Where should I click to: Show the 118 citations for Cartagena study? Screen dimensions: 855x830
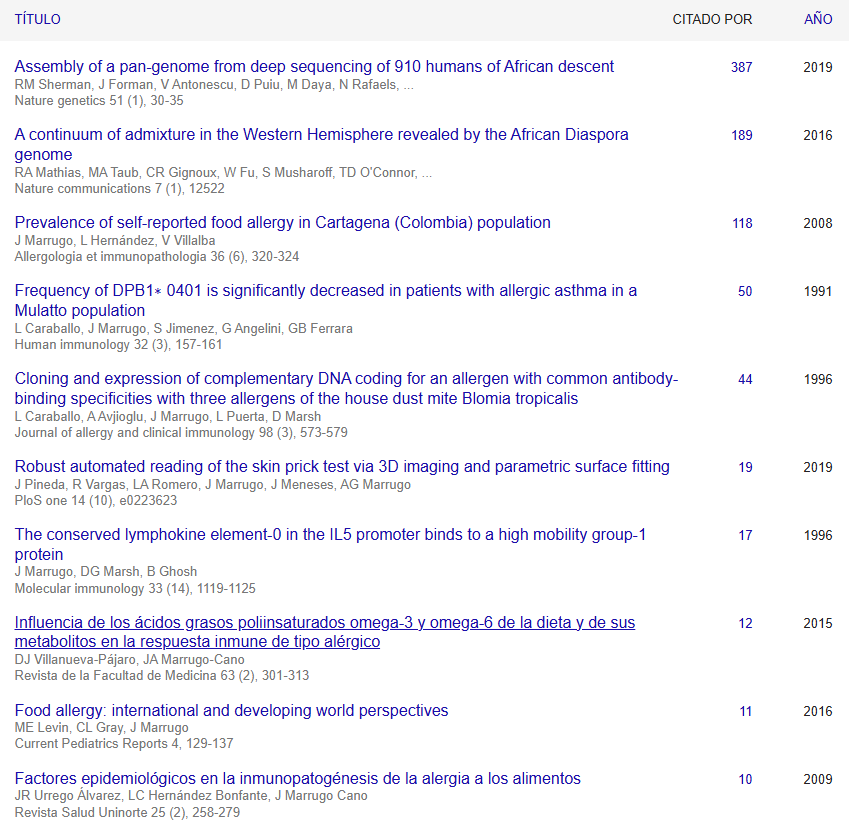click(741, 223)
